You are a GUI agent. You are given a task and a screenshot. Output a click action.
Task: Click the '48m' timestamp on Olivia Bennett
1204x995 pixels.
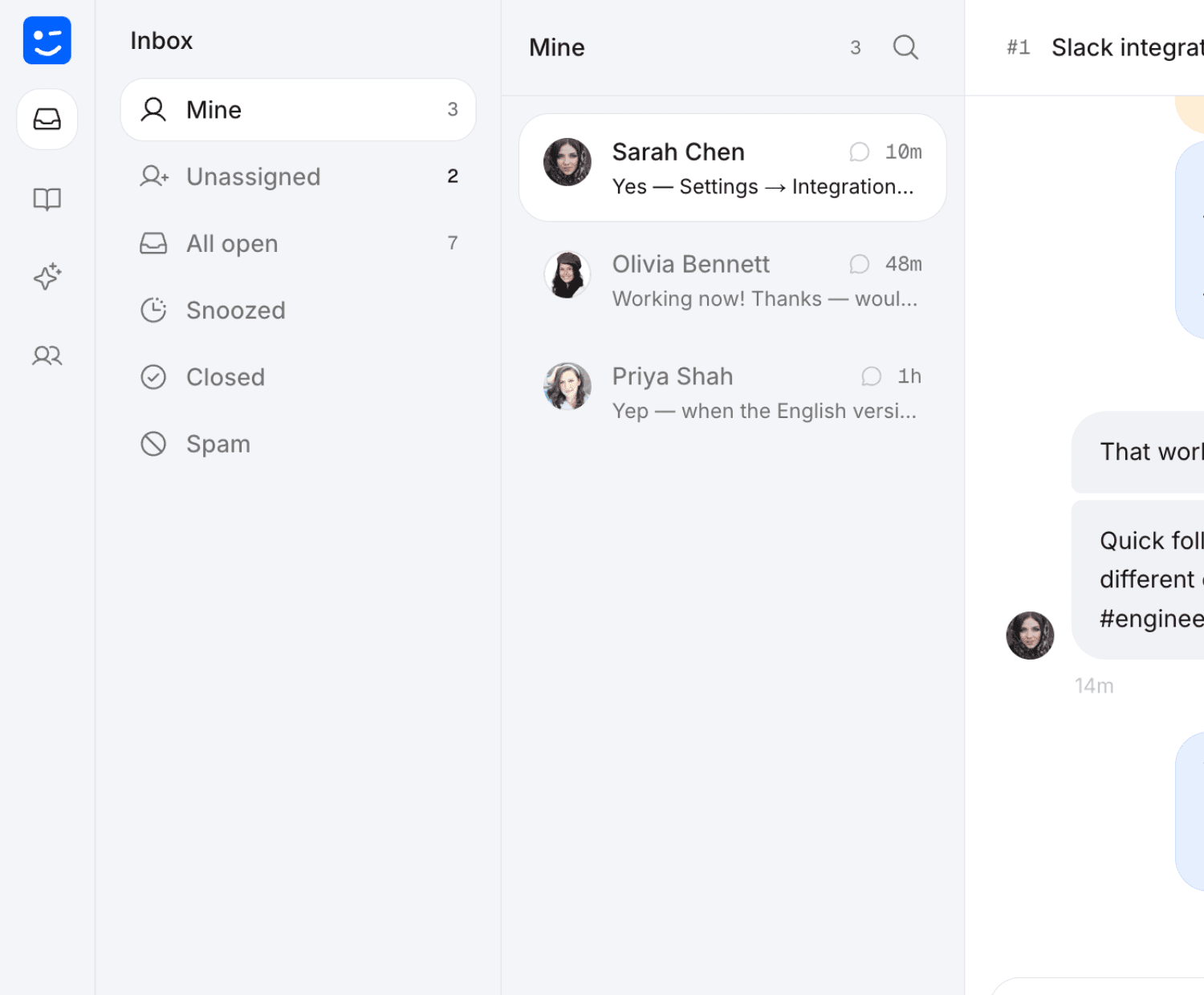coord(904,264)
